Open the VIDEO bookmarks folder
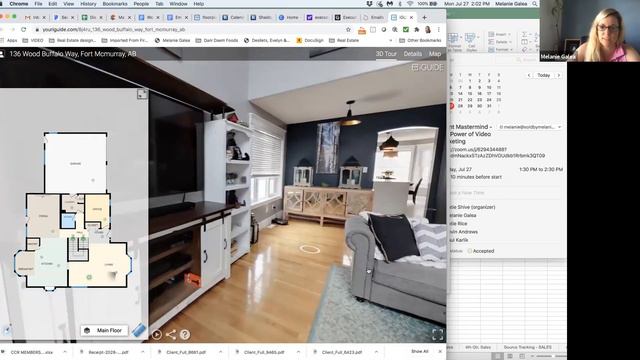 point(33,40)
